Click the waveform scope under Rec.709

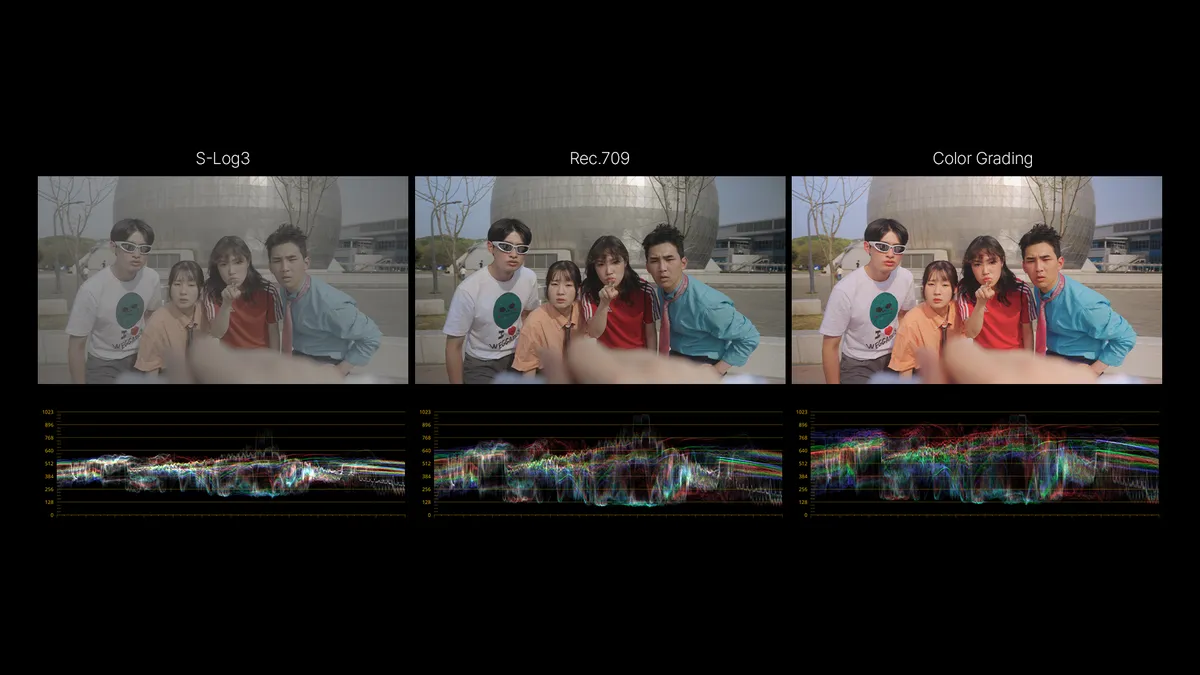pos(600,463)
